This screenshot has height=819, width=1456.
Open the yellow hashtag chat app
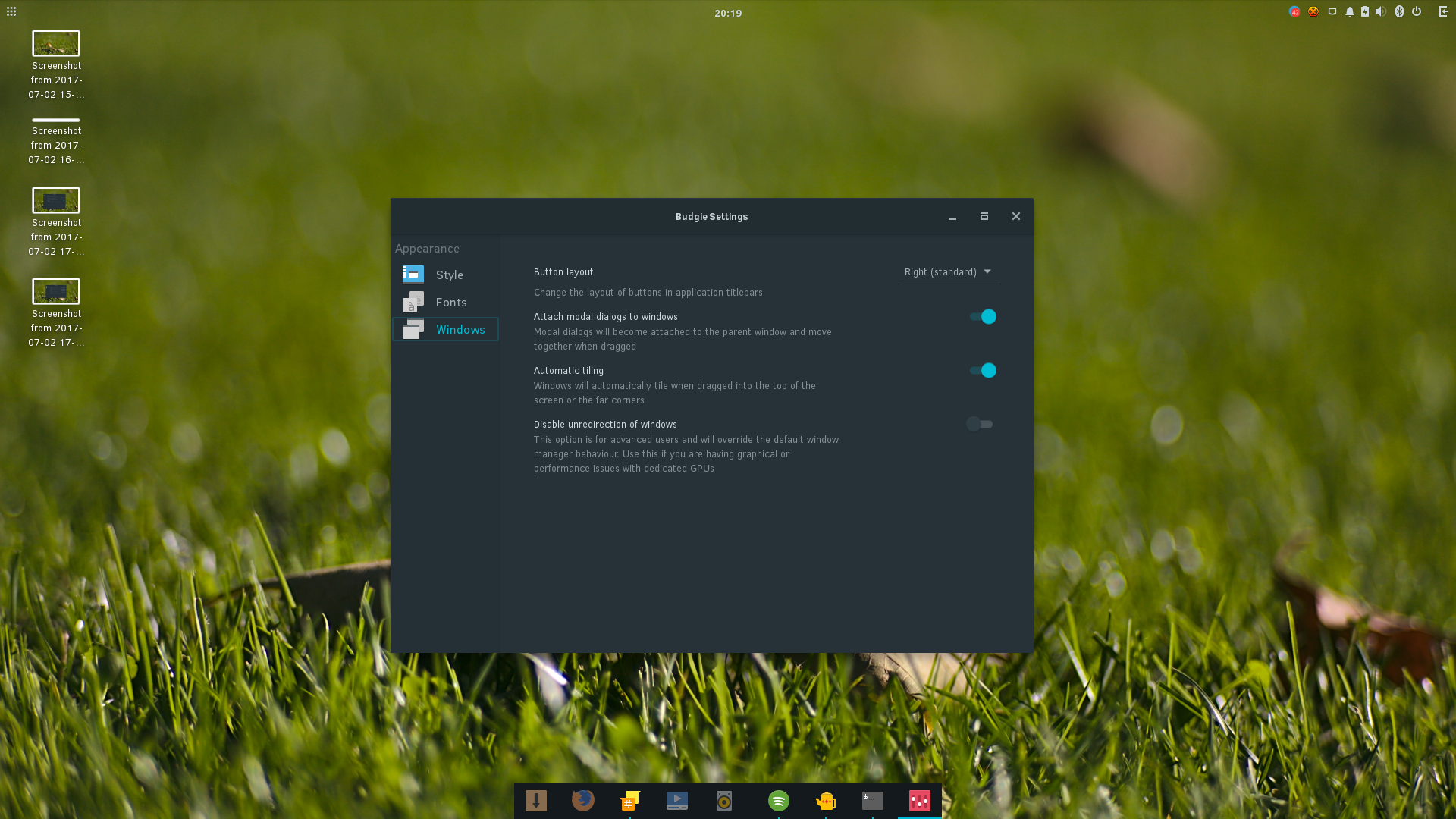(630, 801)
